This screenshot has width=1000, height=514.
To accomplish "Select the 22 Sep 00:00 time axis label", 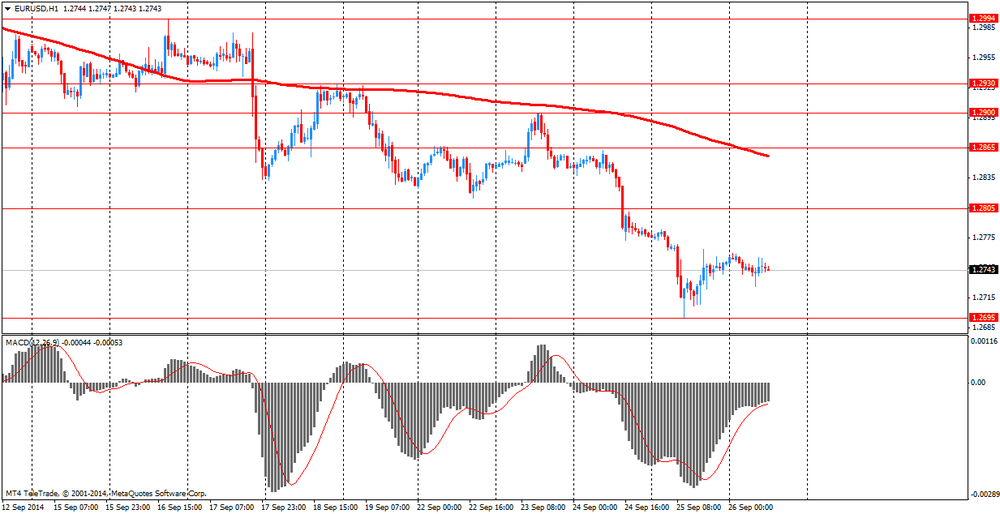I will tap(439, 508).
